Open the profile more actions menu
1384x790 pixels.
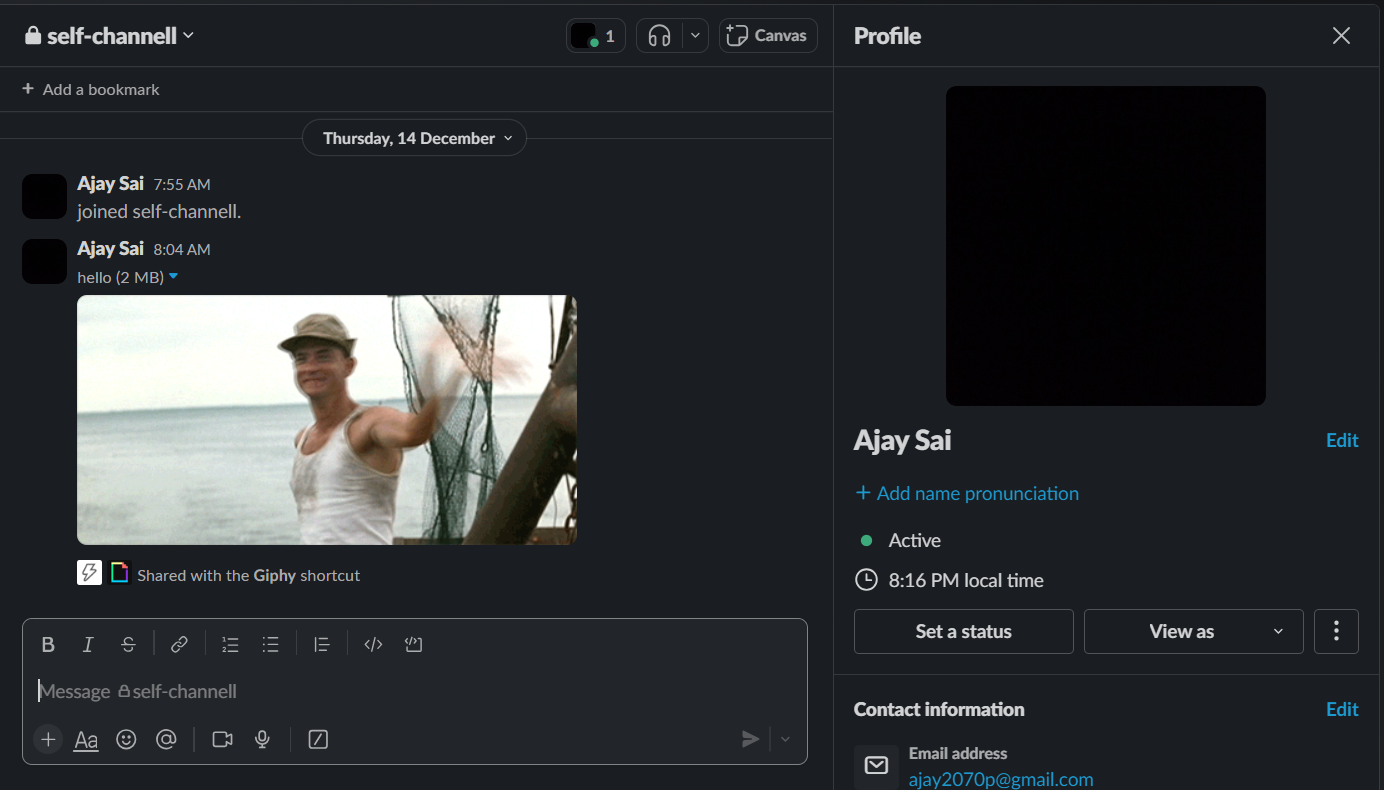click(x=1336, y=631)
